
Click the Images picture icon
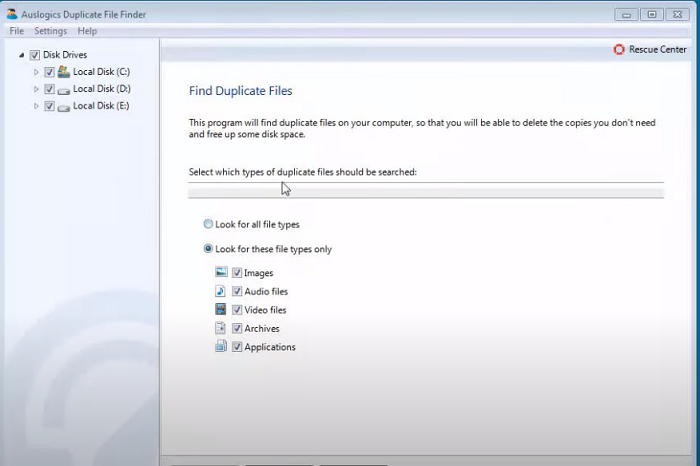tap(221, 272)
